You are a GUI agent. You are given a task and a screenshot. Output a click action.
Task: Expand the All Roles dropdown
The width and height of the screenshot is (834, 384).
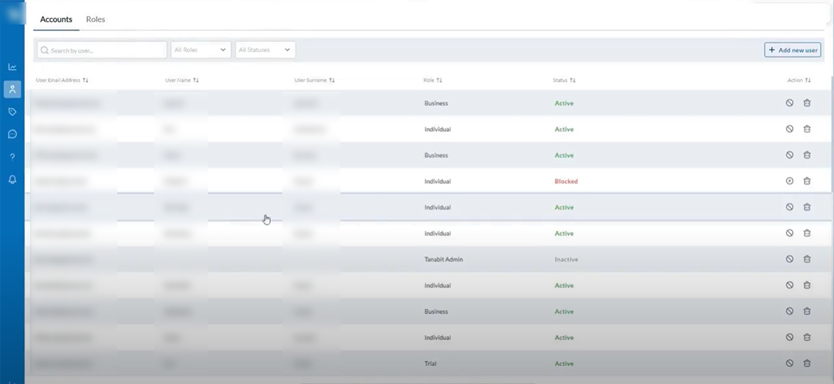tap(201, 50)
